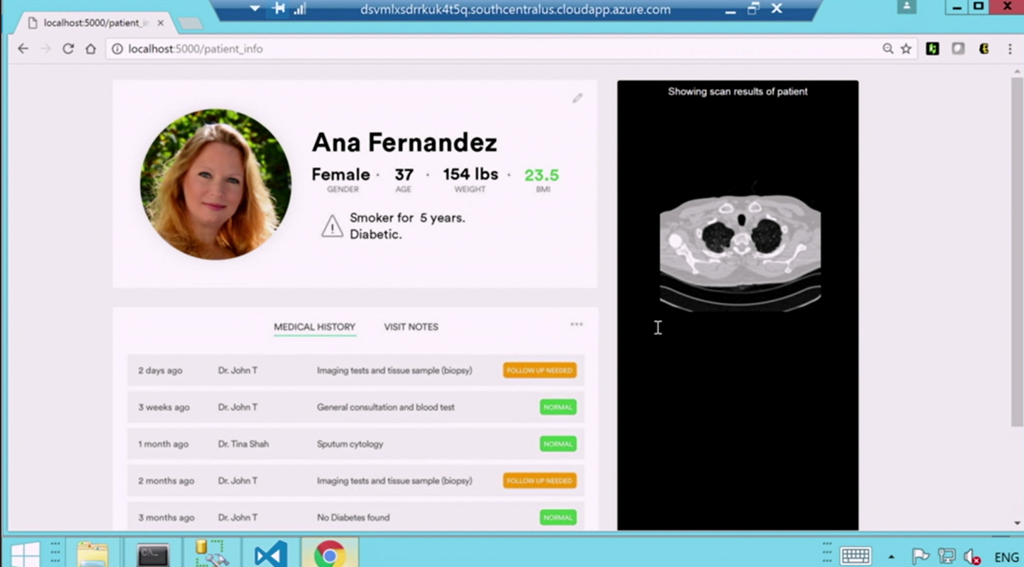The width and height of the screenshot is (1024, 567).
Task: Click the page's vertical scrollbar
Action: pyautogui.click(x=1016, y=250)
